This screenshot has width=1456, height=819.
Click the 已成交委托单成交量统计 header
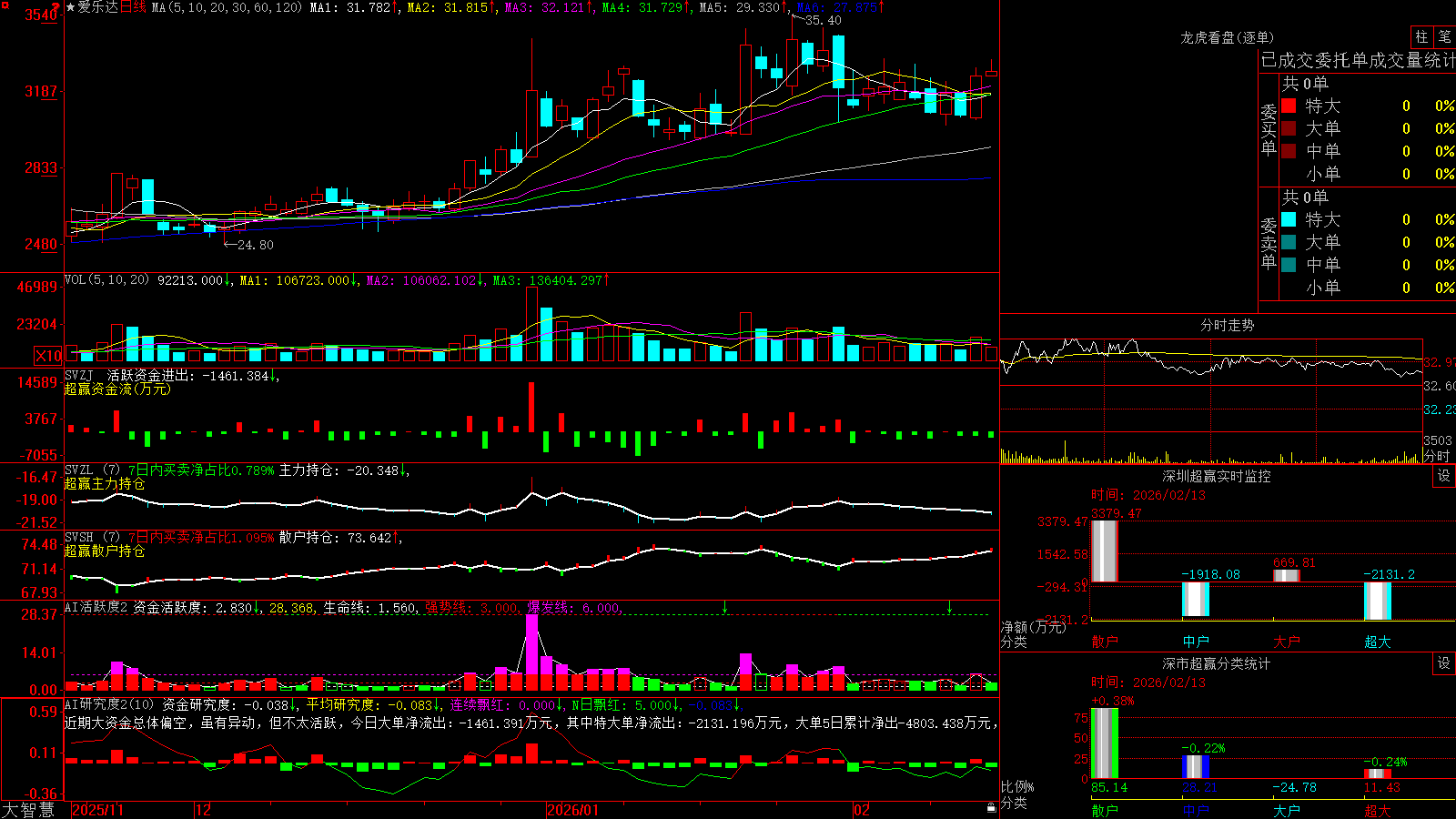pos(1358,60)
